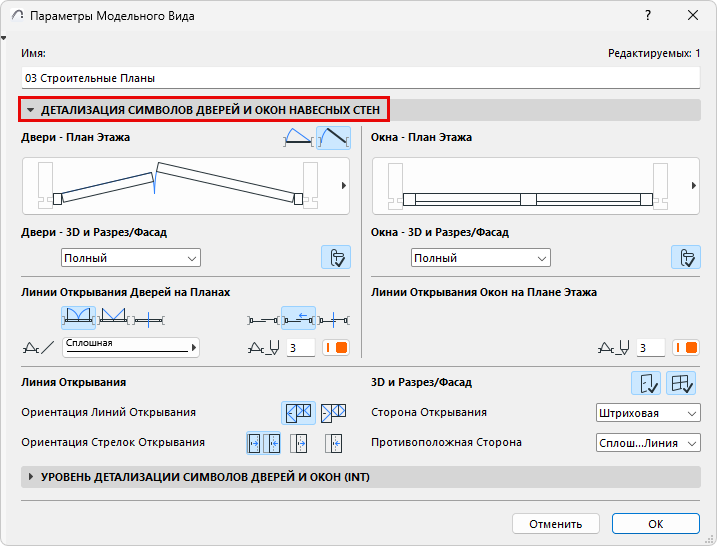Image resolution: width=717 pixels, height=546 pixels.
Task: Choose door opening style with center line only
Action: pos(149,319)
